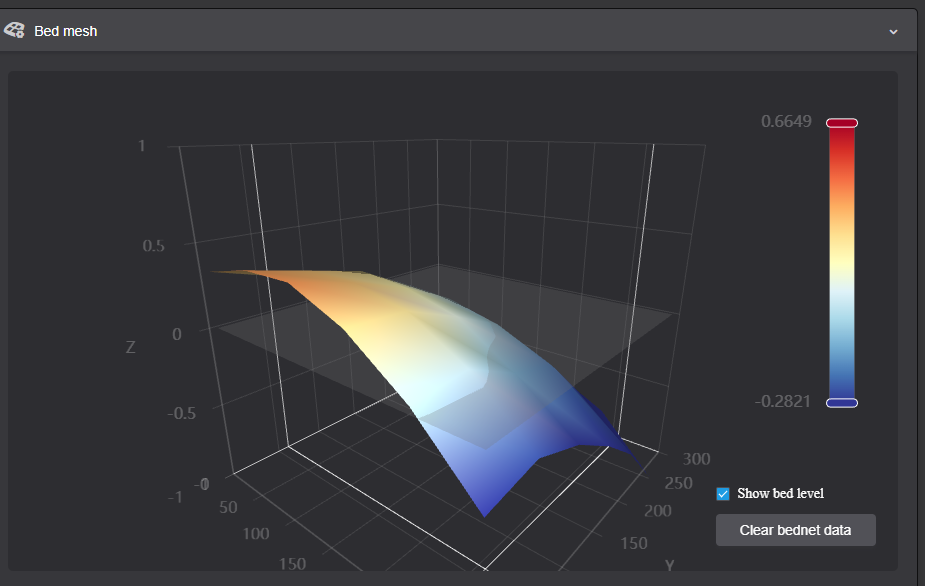Select the Bed mesh panel title icon
The image size is (925, 586).
point(14,31)
